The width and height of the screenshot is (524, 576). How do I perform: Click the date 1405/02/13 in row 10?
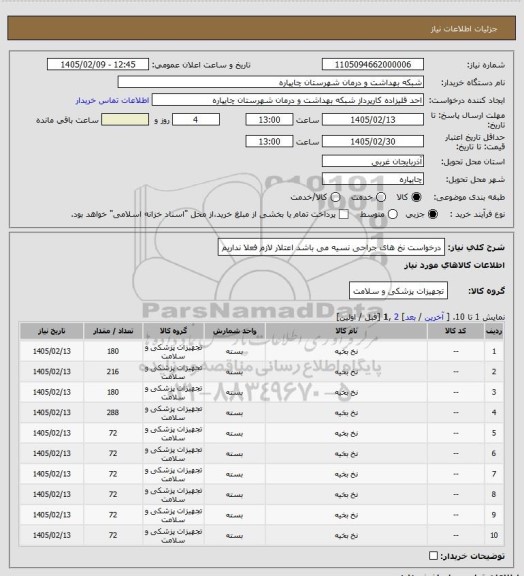click(x=52, y=535)
